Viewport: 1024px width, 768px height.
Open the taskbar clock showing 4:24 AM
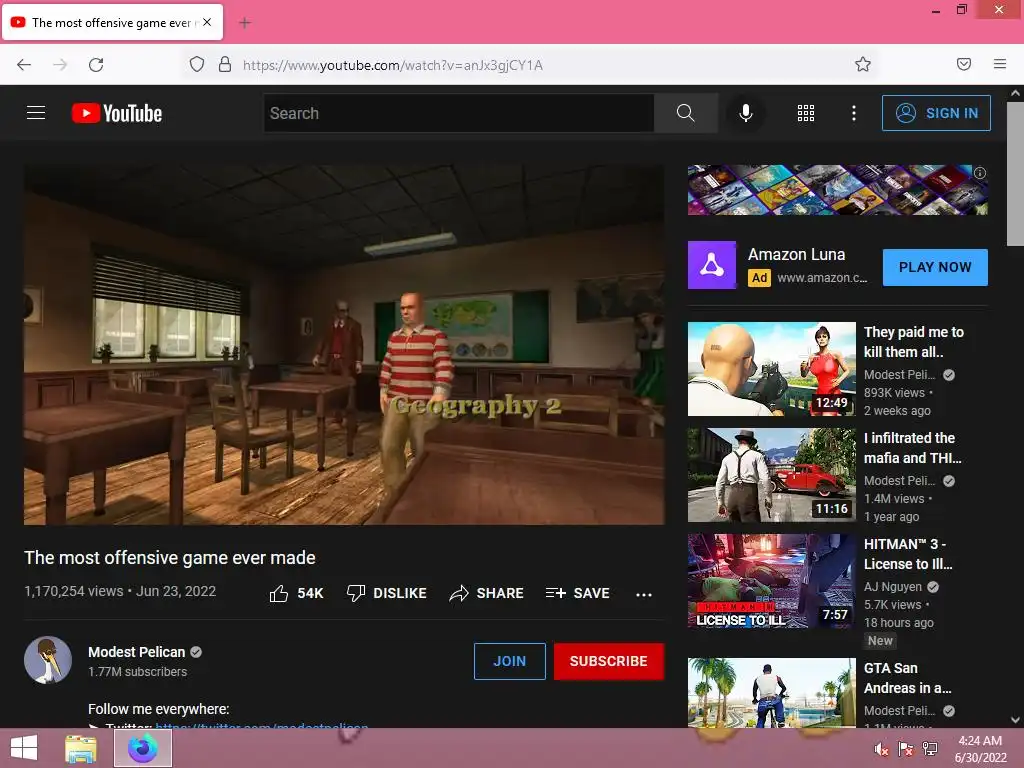point(980,749)
